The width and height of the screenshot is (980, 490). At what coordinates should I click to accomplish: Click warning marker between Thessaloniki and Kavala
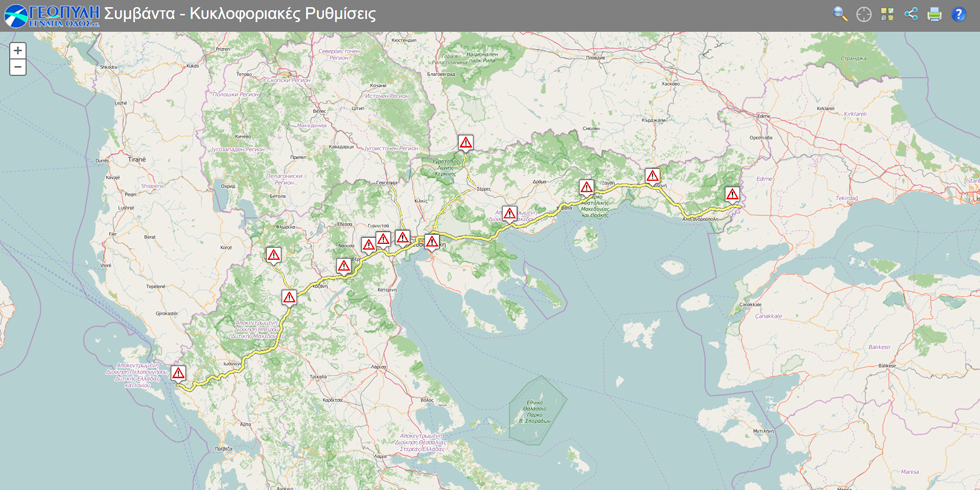coord(510,213)
